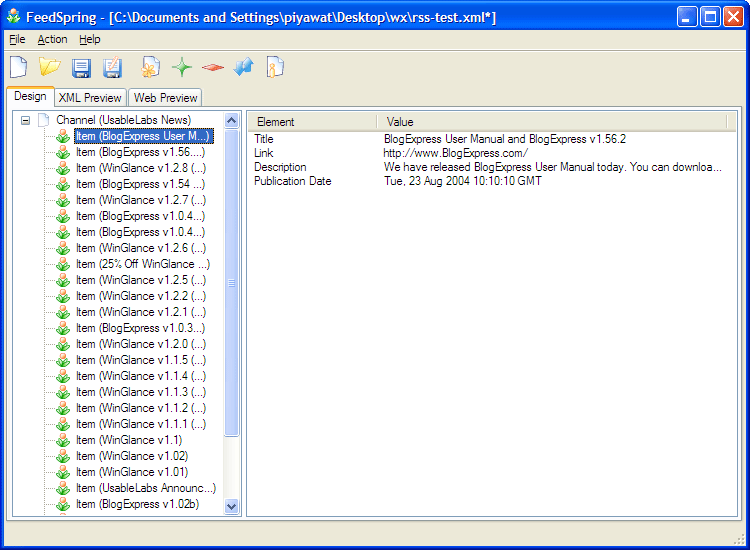
Task: Click value 'http://www.BlogExpress.com/'
Action: tap(456, 153)
